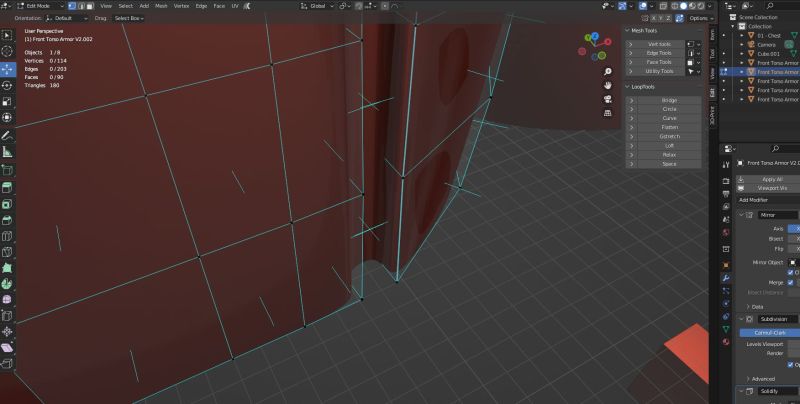
Task: Activate the Rotate tool
Action: 7,85
